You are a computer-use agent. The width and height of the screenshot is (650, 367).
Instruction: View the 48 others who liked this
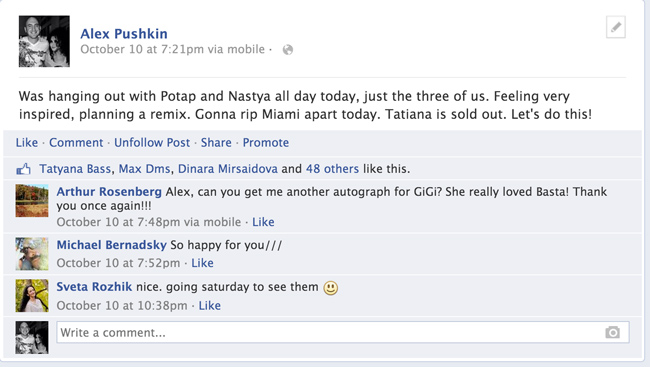pos(332,169)
